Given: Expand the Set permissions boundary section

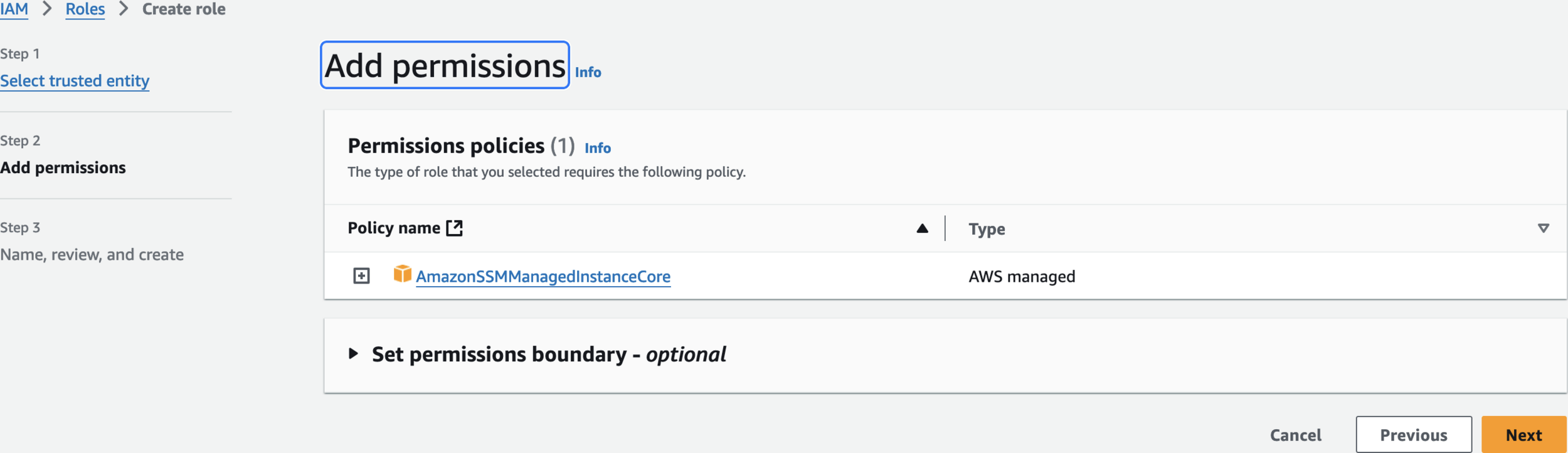Looking at the screenshot, I should pyautogui.click(x=354, y=354).
